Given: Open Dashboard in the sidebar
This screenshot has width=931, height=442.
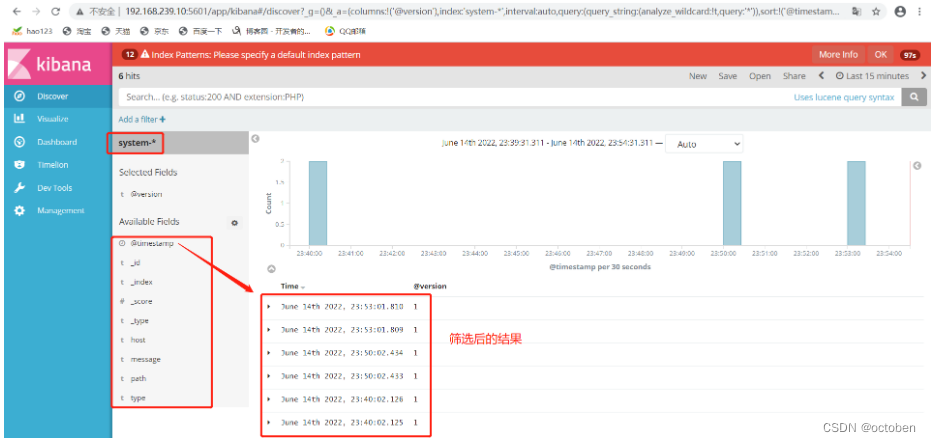Looking at the screenshot, I should pos(57,142).
